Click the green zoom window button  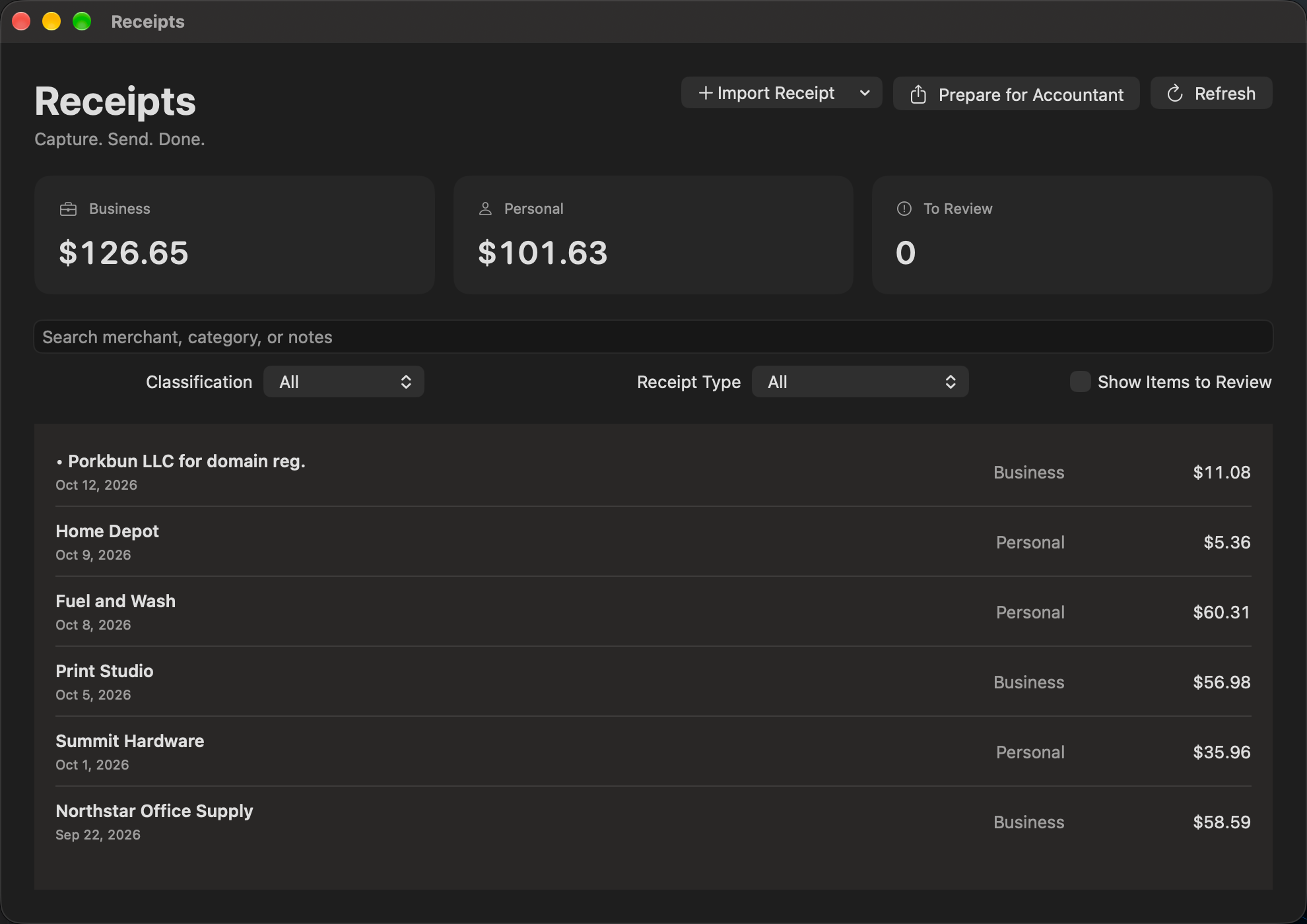click(x=82, y=22)
